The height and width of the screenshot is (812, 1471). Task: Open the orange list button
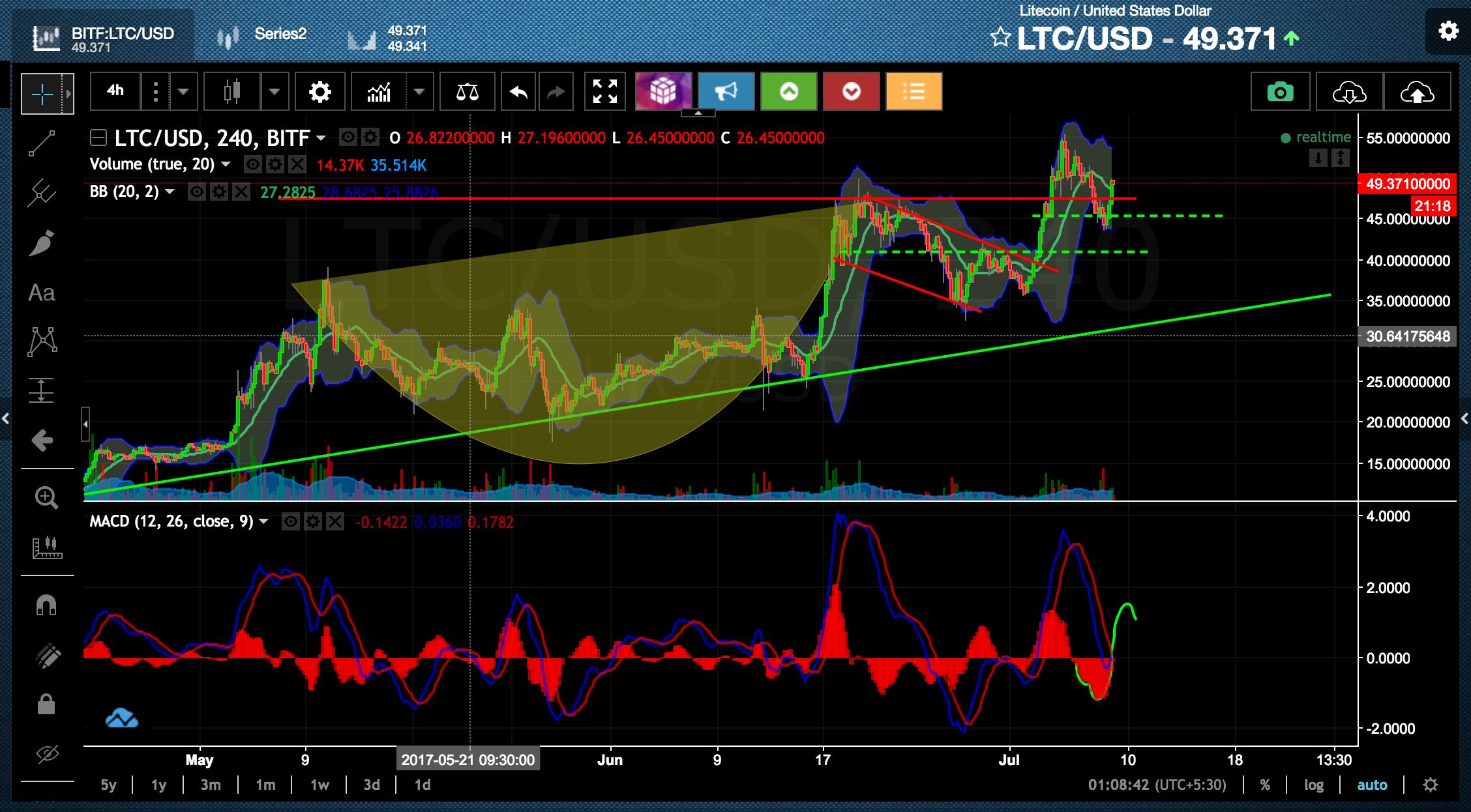click(914, 92)
